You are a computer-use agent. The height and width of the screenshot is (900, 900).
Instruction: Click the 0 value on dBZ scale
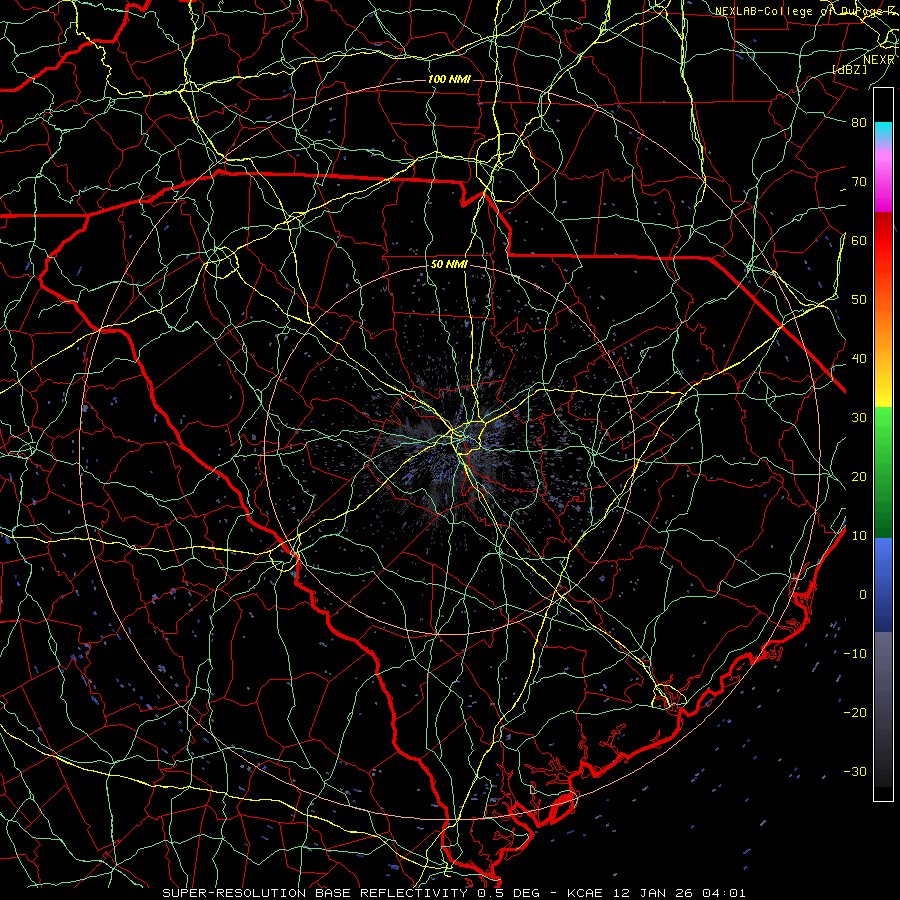[x=863, y=595]
